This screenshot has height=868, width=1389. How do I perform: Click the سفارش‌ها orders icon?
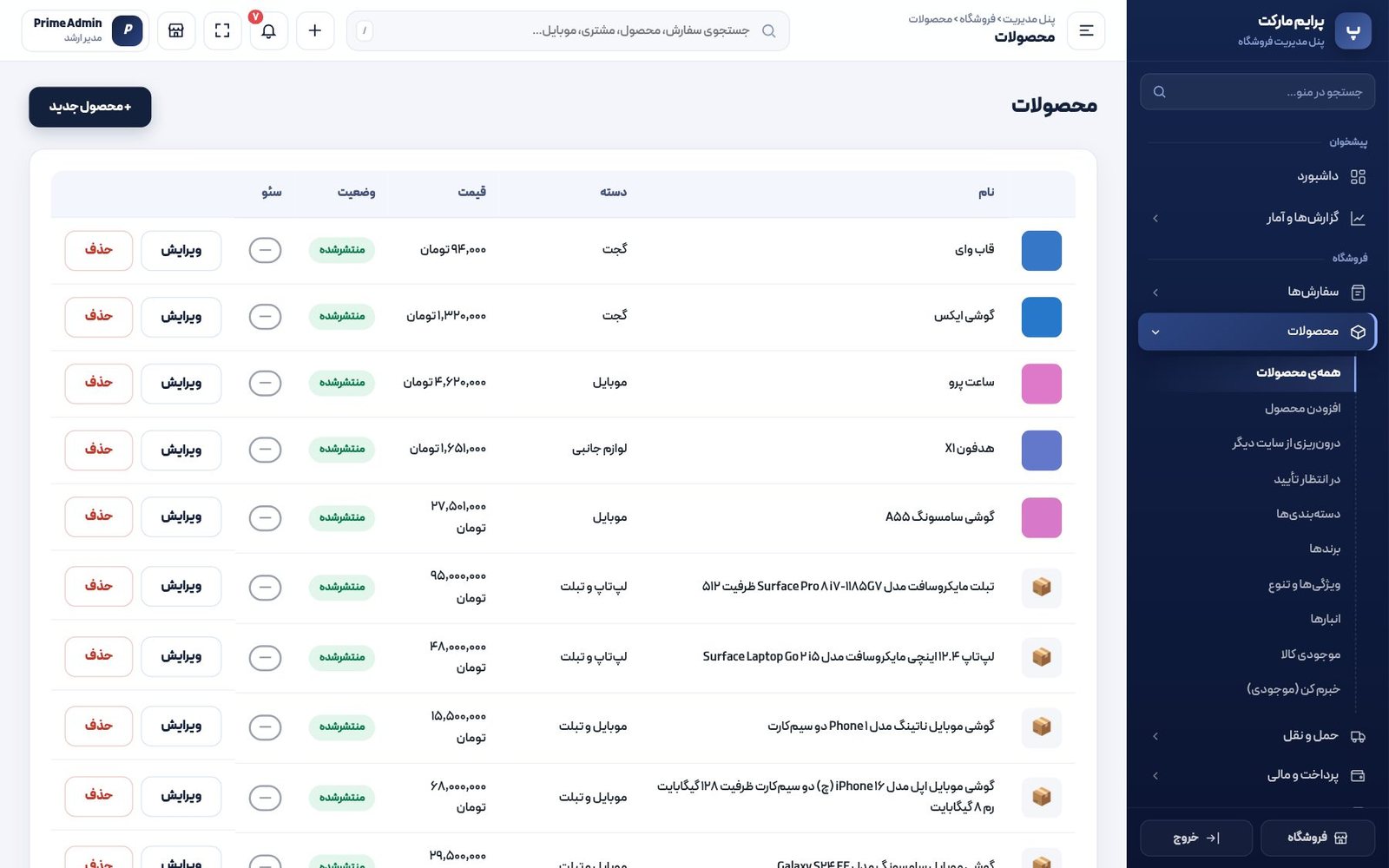[x=1359, y=293]
